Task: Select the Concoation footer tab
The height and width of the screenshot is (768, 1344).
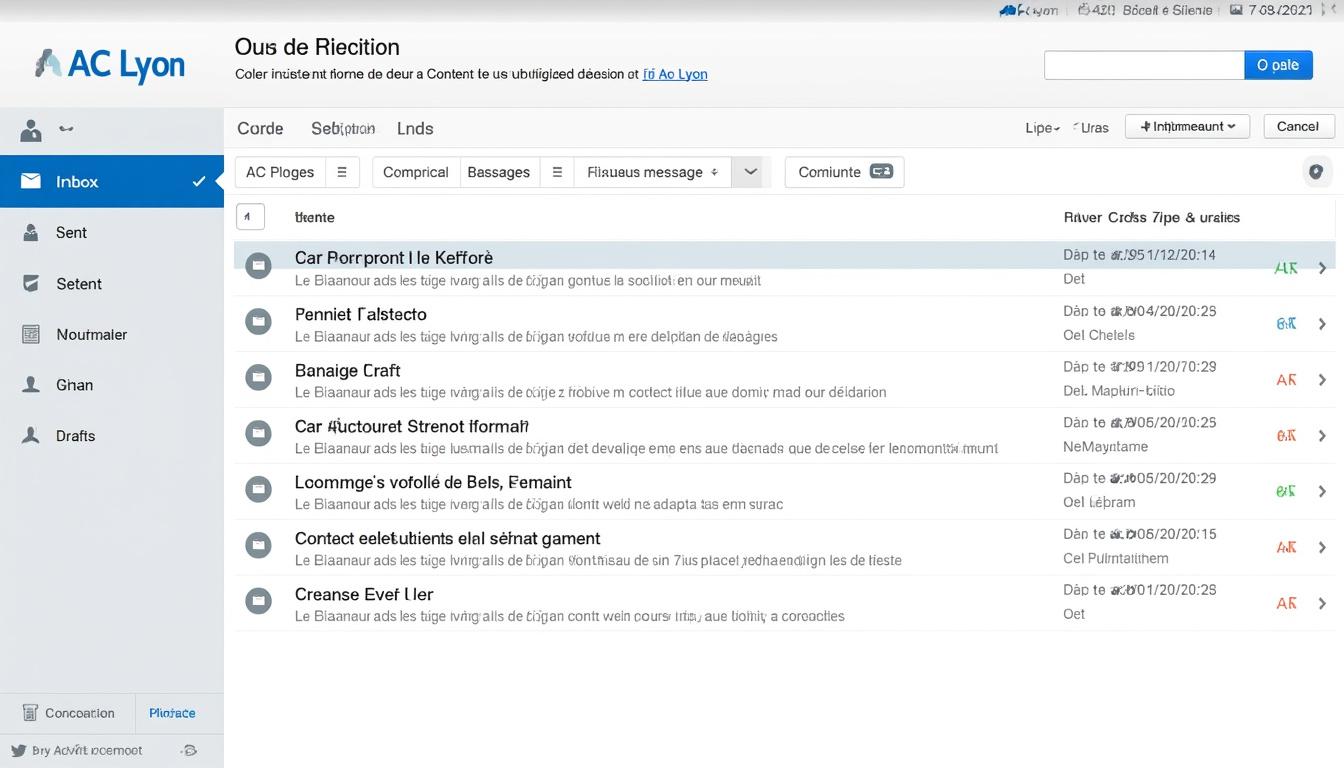Action: 67,713
